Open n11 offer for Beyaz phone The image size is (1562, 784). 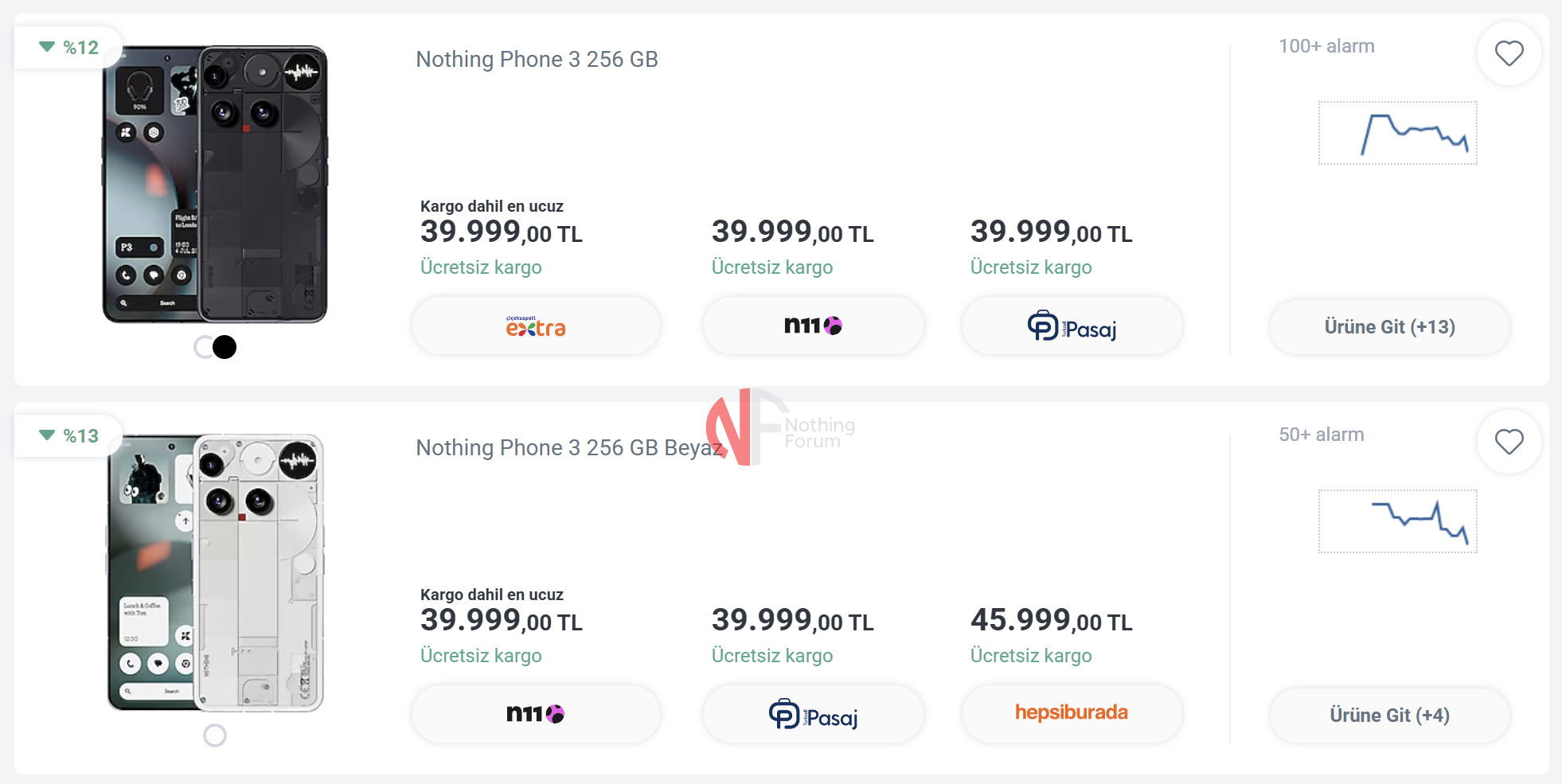[536, 715]
